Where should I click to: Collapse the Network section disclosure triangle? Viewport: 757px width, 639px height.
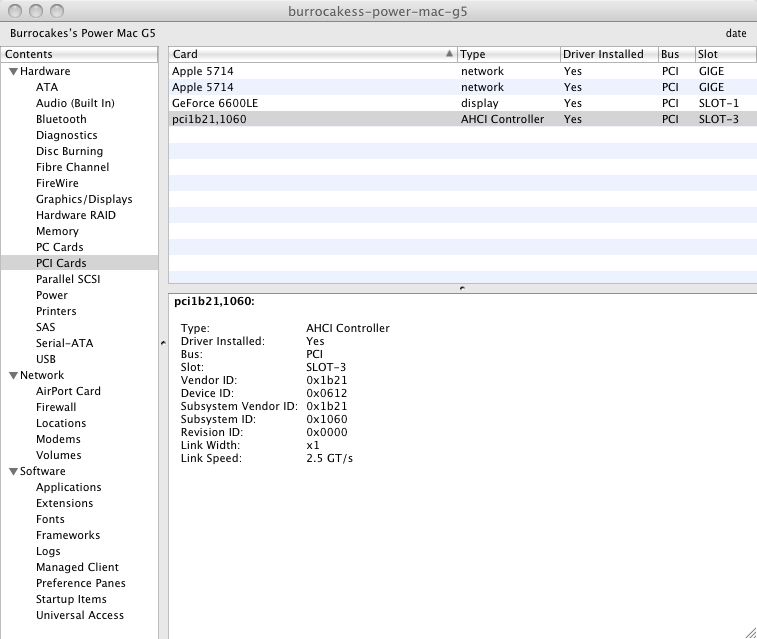coord(13,376)
